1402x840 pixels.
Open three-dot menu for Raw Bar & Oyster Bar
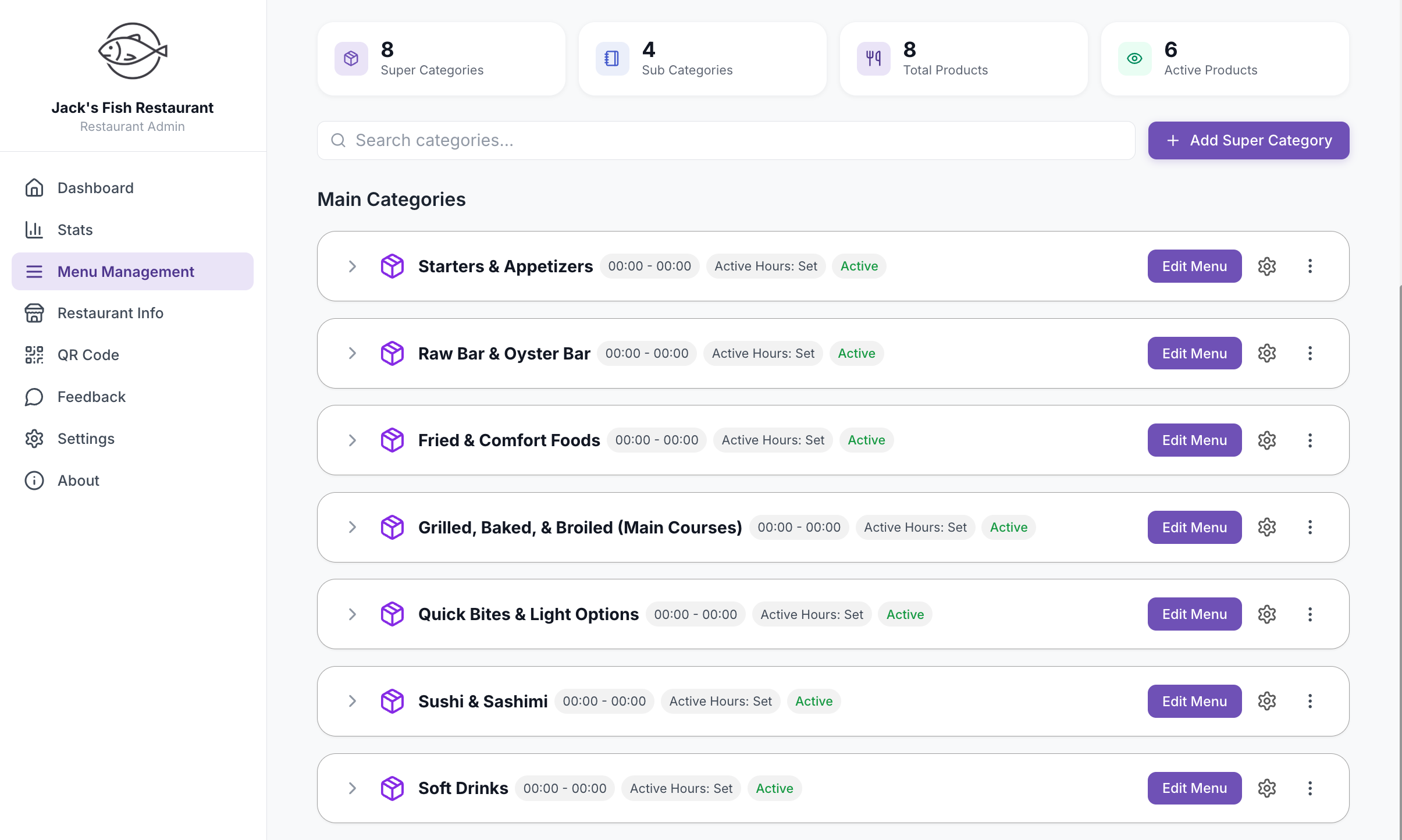click(1310, 353)
